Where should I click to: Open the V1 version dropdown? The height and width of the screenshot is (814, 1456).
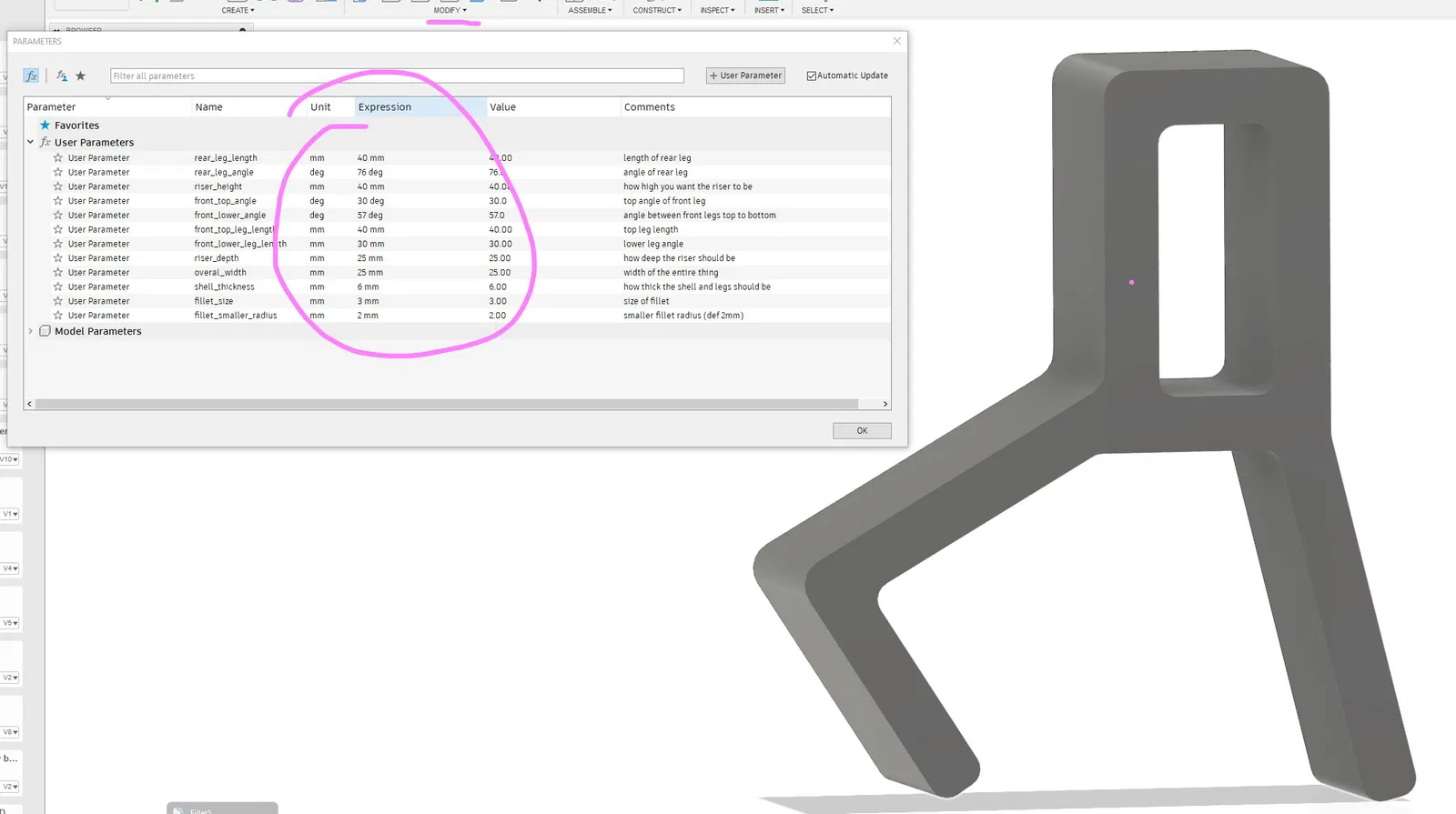pyautogui.click(x=10, y=514)
